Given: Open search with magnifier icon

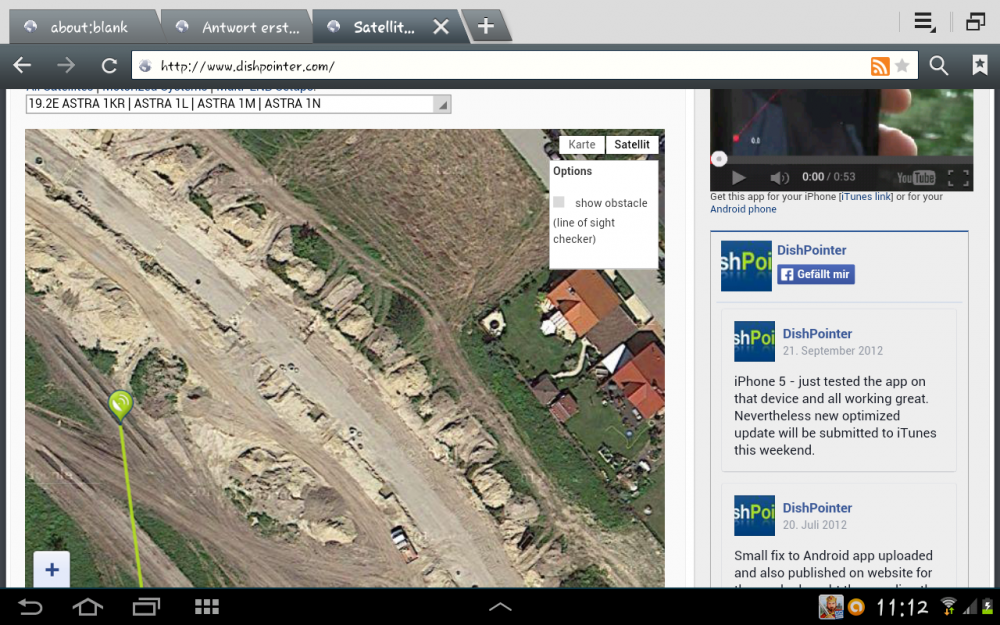Looking at the screenshot, I should click(x=939, y=66).
